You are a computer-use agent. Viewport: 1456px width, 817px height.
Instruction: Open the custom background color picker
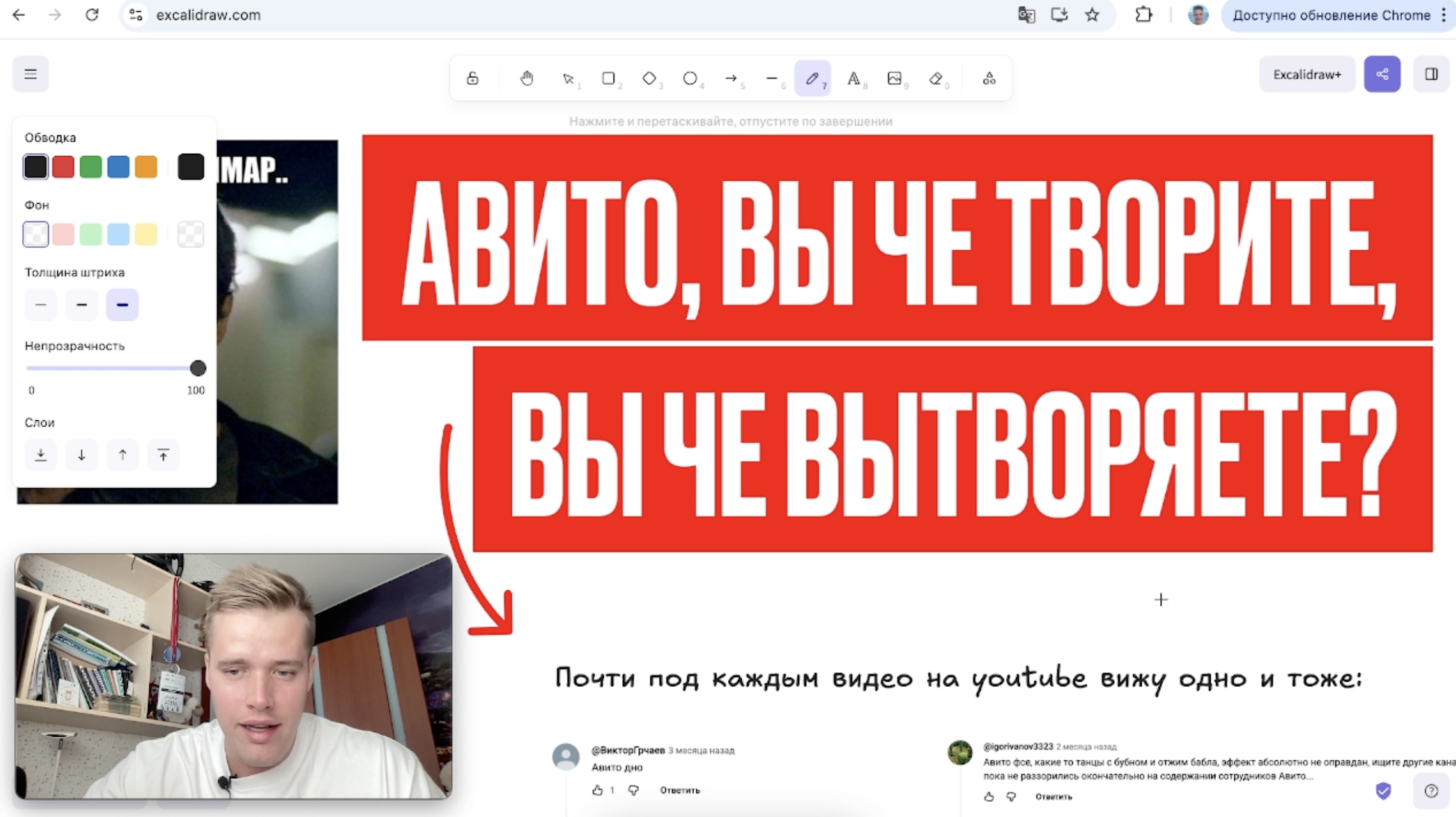click(191, 234)
